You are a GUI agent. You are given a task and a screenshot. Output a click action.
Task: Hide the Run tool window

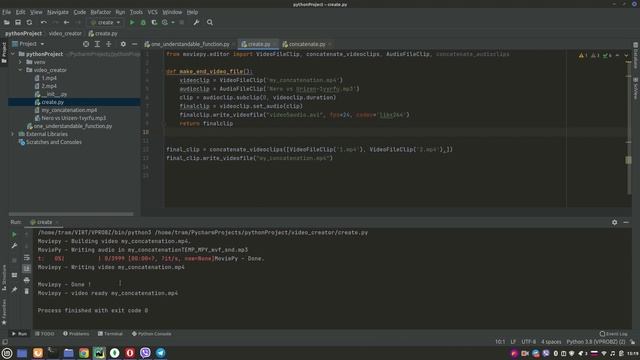(626, 222)
